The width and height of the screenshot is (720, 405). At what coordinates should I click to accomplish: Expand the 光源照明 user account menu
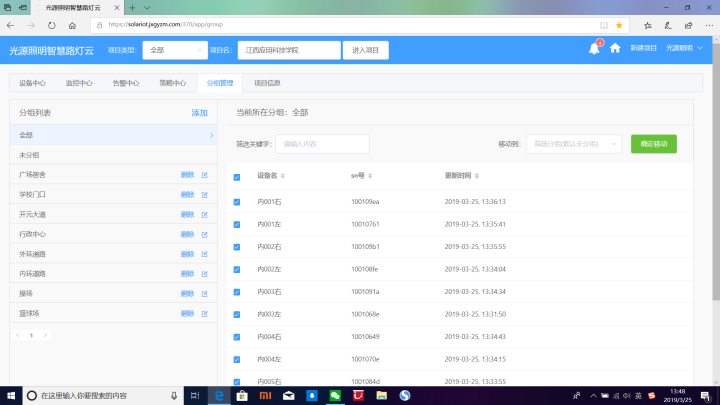(684, 48)
